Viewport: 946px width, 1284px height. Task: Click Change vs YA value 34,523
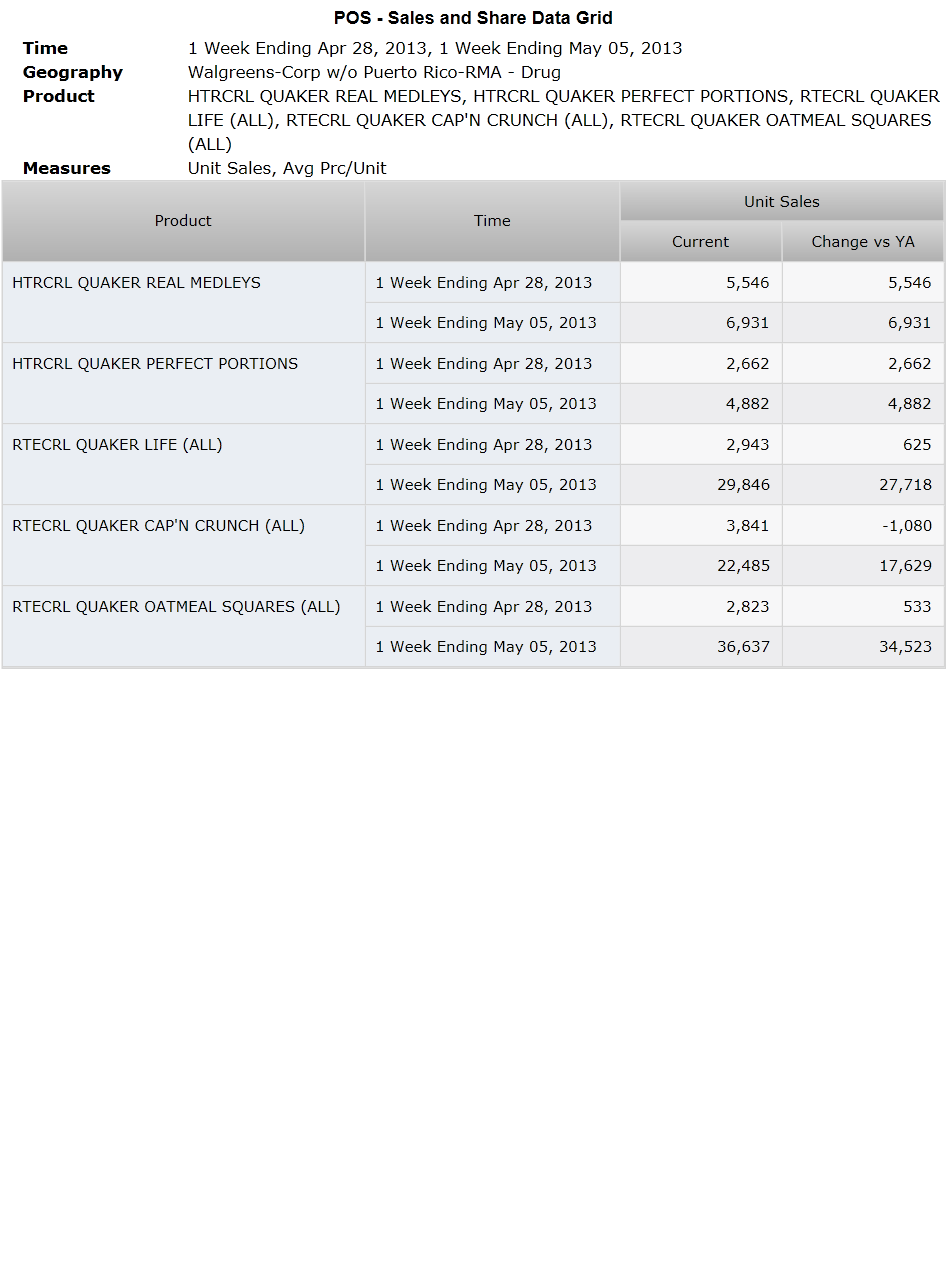coord(863,647)
